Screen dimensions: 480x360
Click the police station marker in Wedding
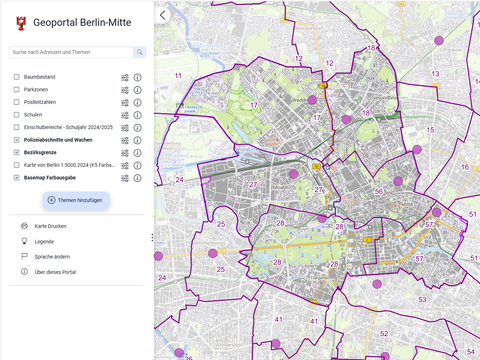click(x=312, y=100)
